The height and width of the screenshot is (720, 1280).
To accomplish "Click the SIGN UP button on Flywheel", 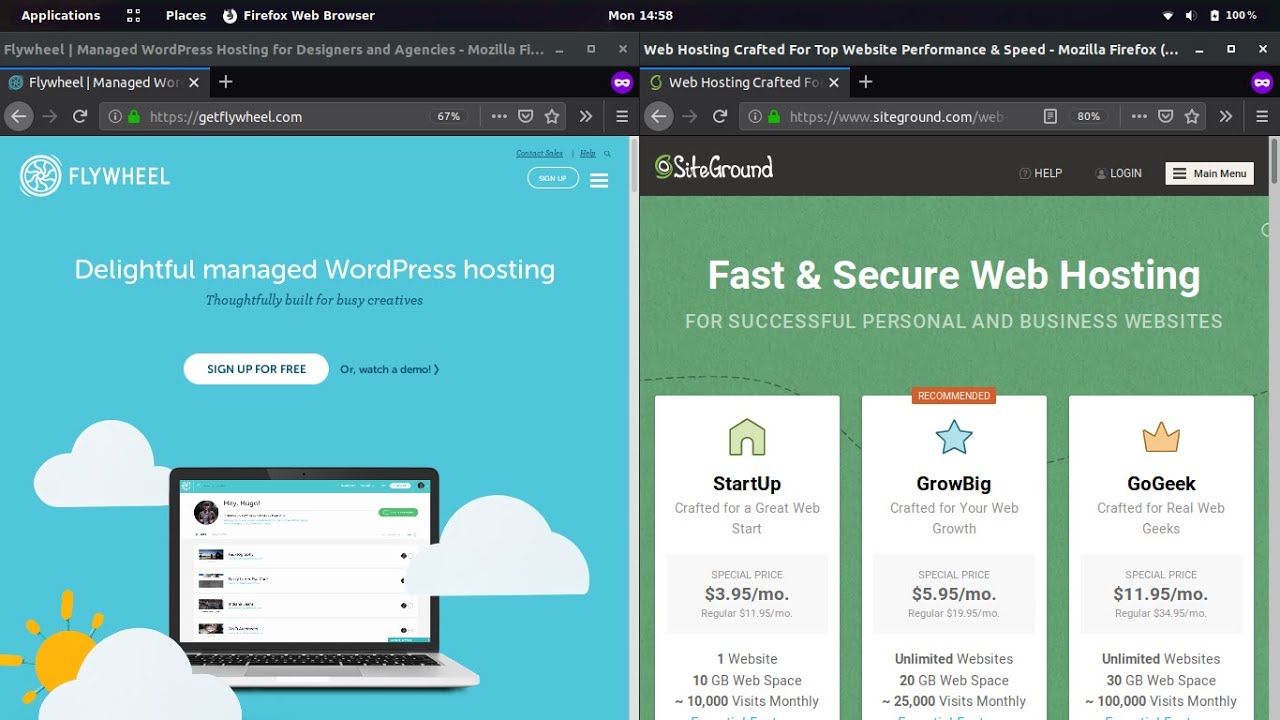I will (553, 178).
